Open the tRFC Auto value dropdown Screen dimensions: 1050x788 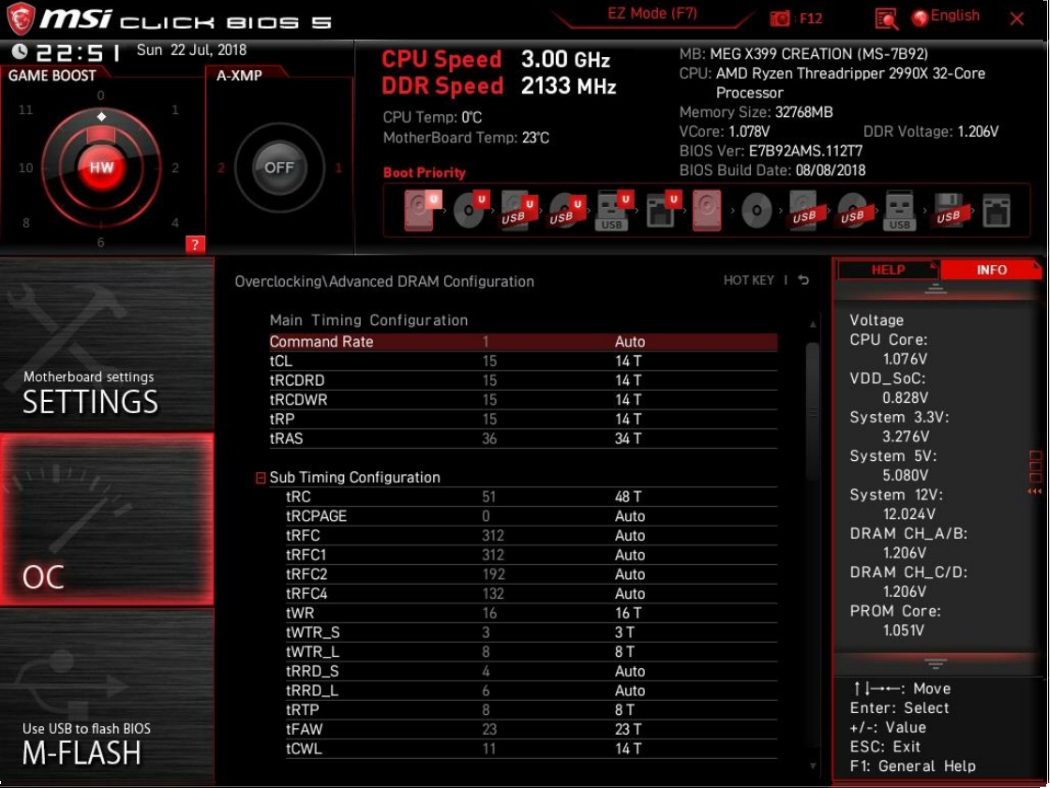tap(630, 536)
